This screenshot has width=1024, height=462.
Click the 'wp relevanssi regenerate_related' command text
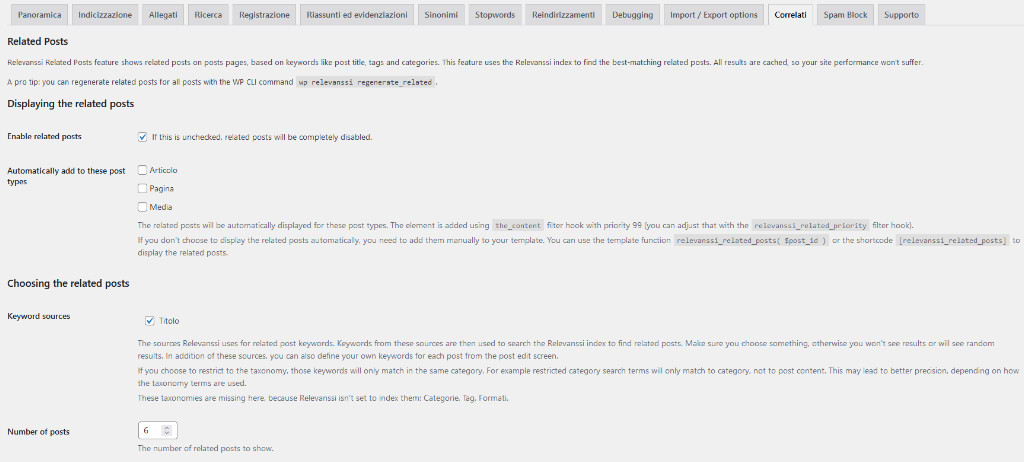tap(365, 82)
